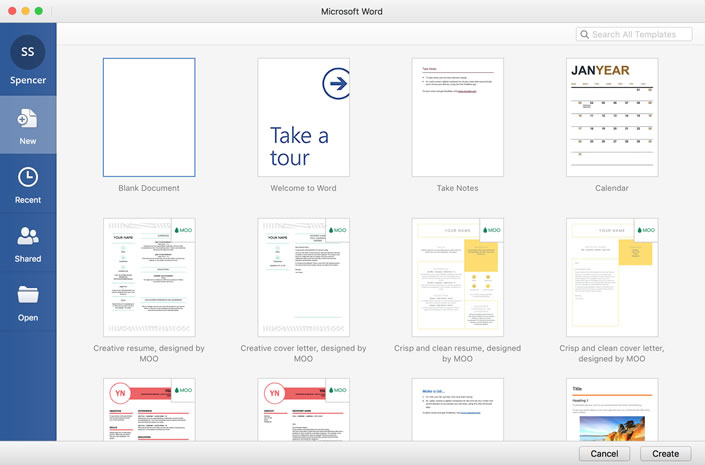Click the MOO badge on Crisp clean cover letter
The image size is (705, 465).
pos(646,230)
